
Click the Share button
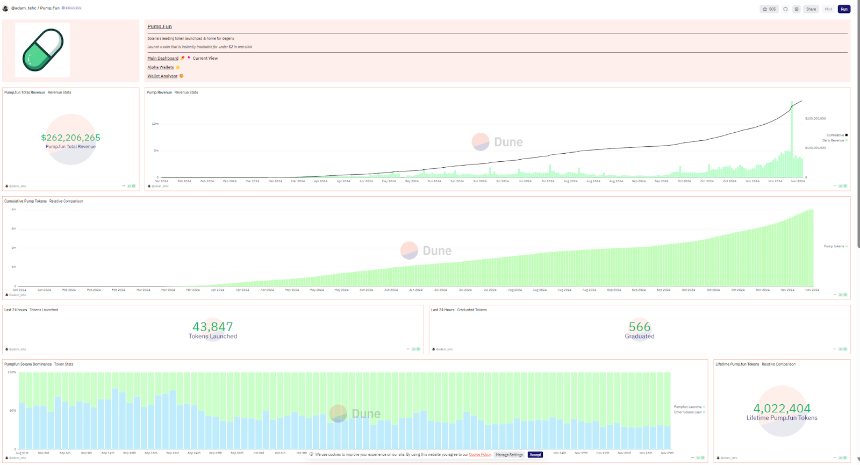point(811,9)
